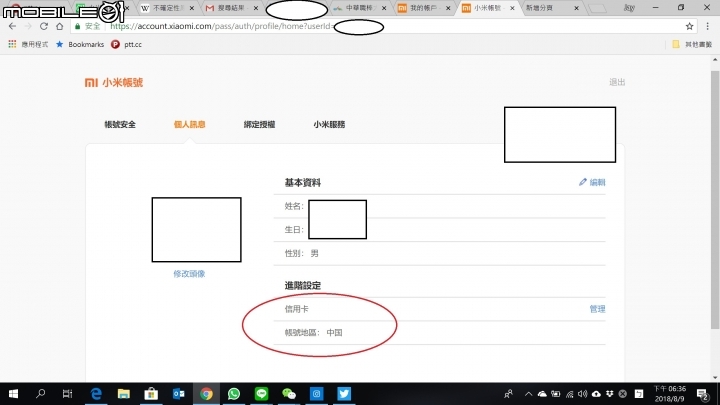Click the green secure lock icon
720x405 pixels.
(78, 26)
